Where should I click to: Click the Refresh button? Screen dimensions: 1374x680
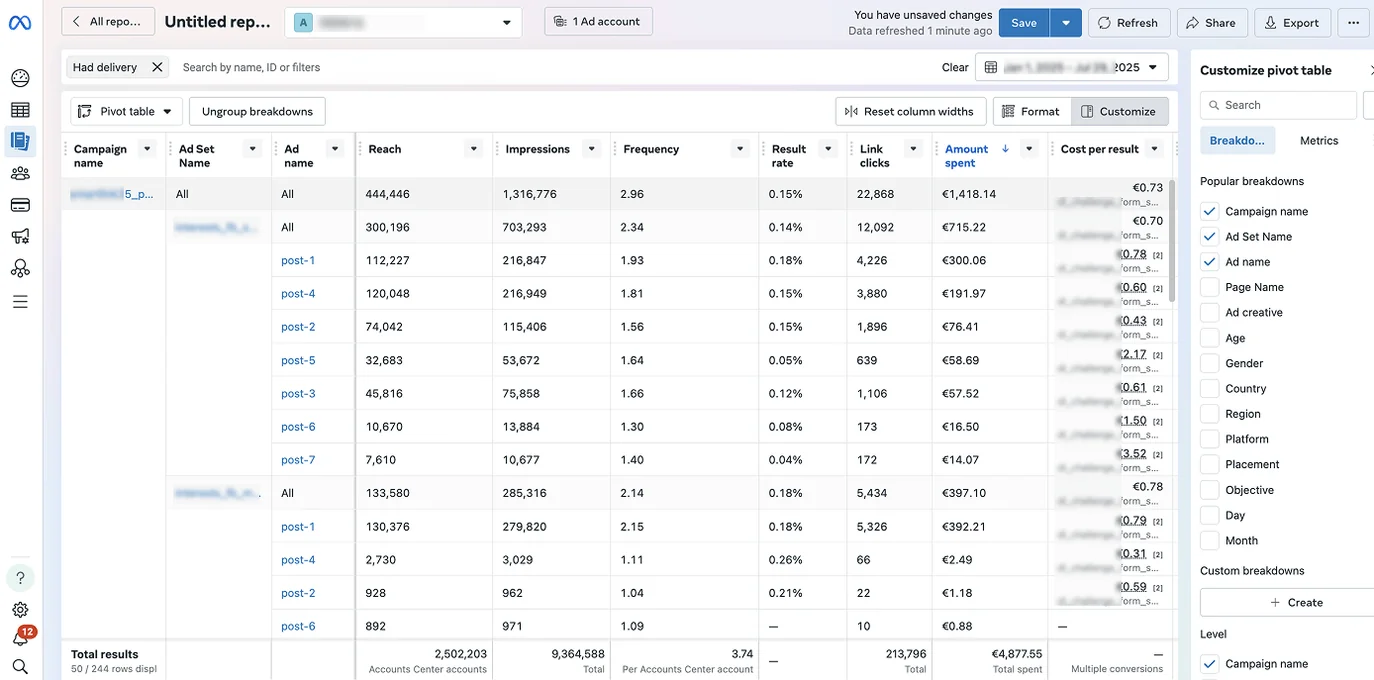pyautogui.click(x=1128, y=22)
